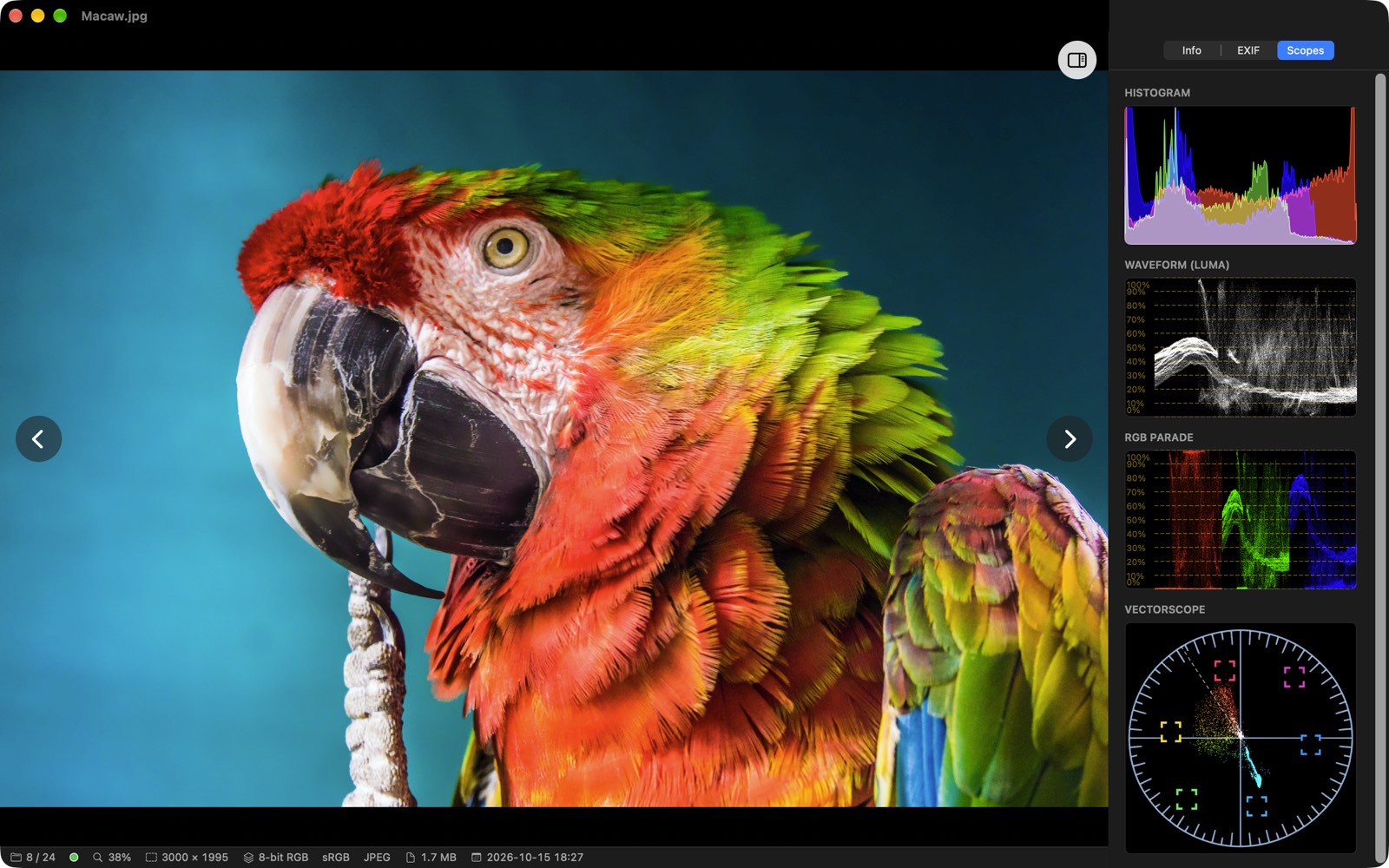Click the vectorscope display
This screenshot has height=868, width=1389.
pyautogui.click(x=1240, y=738)
